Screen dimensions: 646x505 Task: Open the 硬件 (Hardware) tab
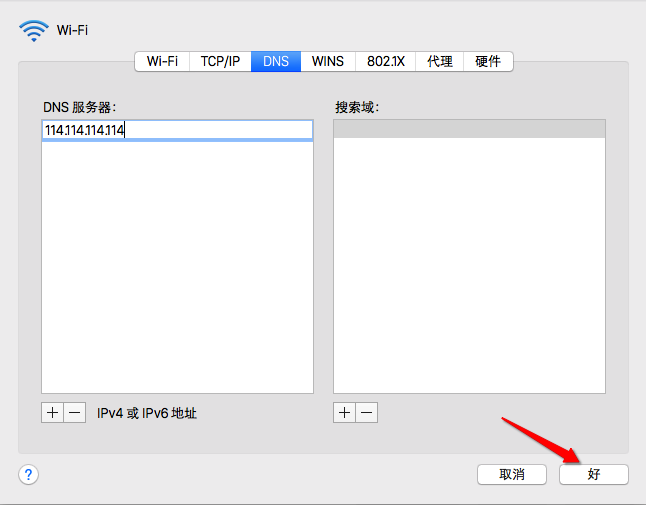point(488,61)
